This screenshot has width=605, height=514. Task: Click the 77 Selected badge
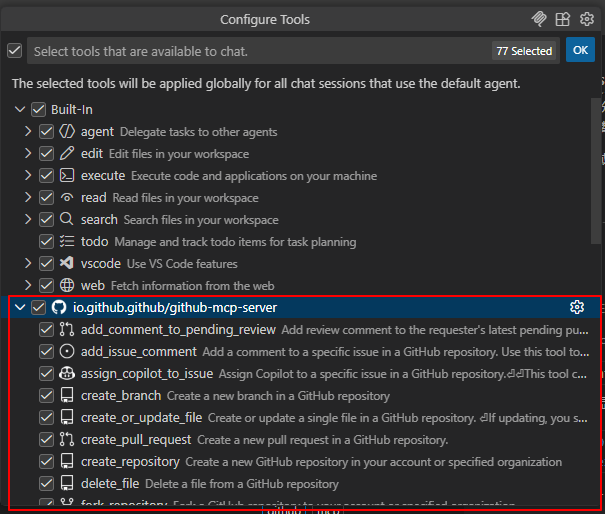click(x=524, y=51)
